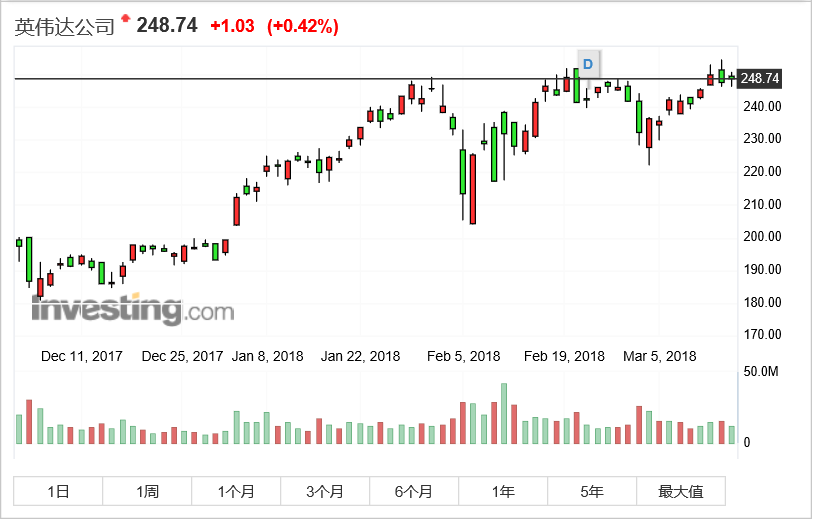
Task: Click the red arrow icon beside company name
Action: coord(125,18)
